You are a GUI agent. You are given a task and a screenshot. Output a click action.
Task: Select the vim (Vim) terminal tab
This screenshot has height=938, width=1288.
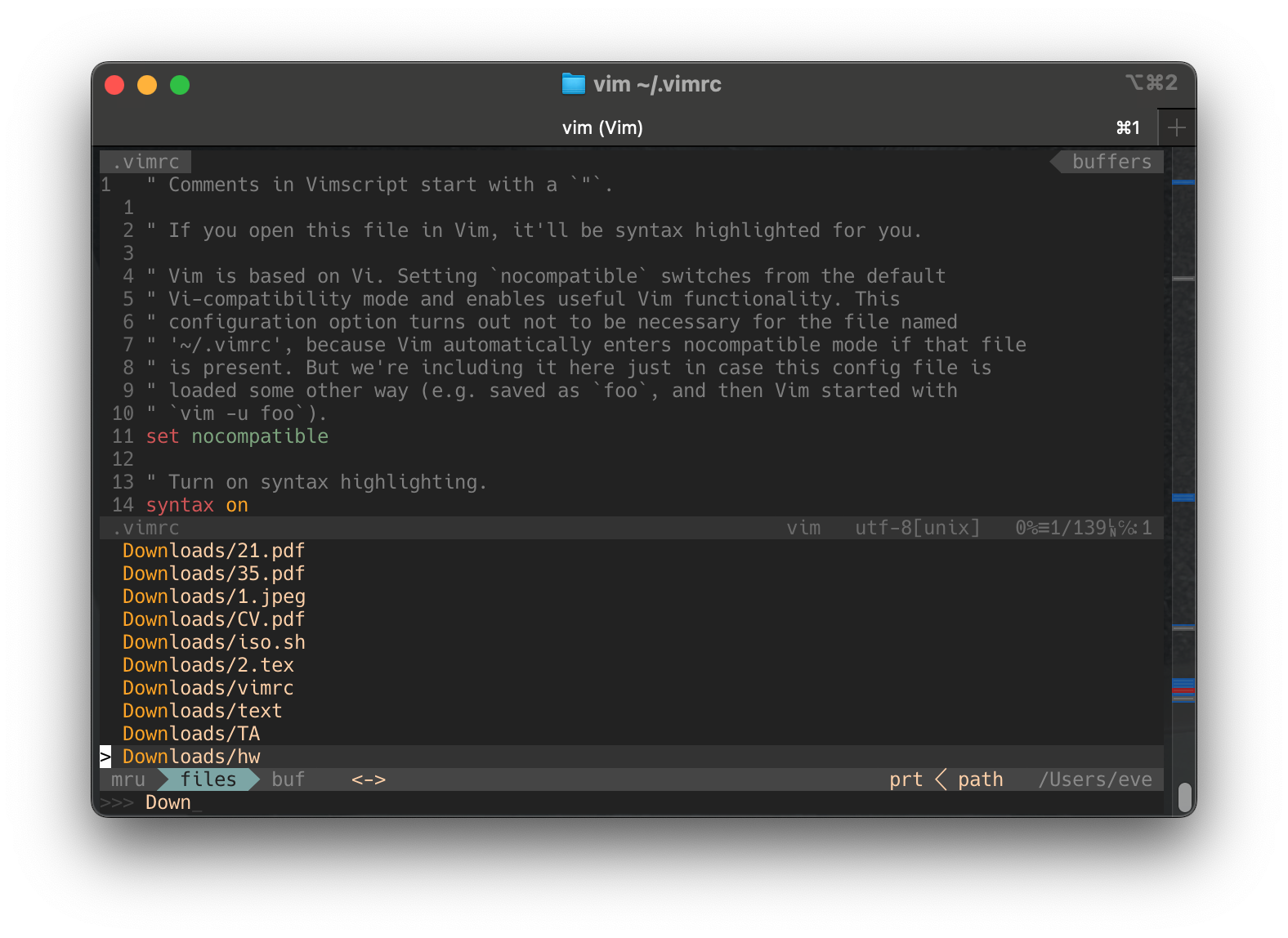coord(602,127)
